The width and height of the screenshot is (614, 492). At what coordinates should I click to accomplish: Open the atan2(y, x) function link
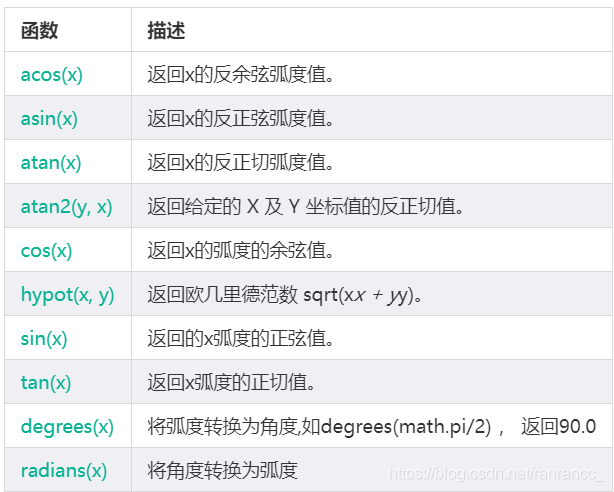coord(67,206)
